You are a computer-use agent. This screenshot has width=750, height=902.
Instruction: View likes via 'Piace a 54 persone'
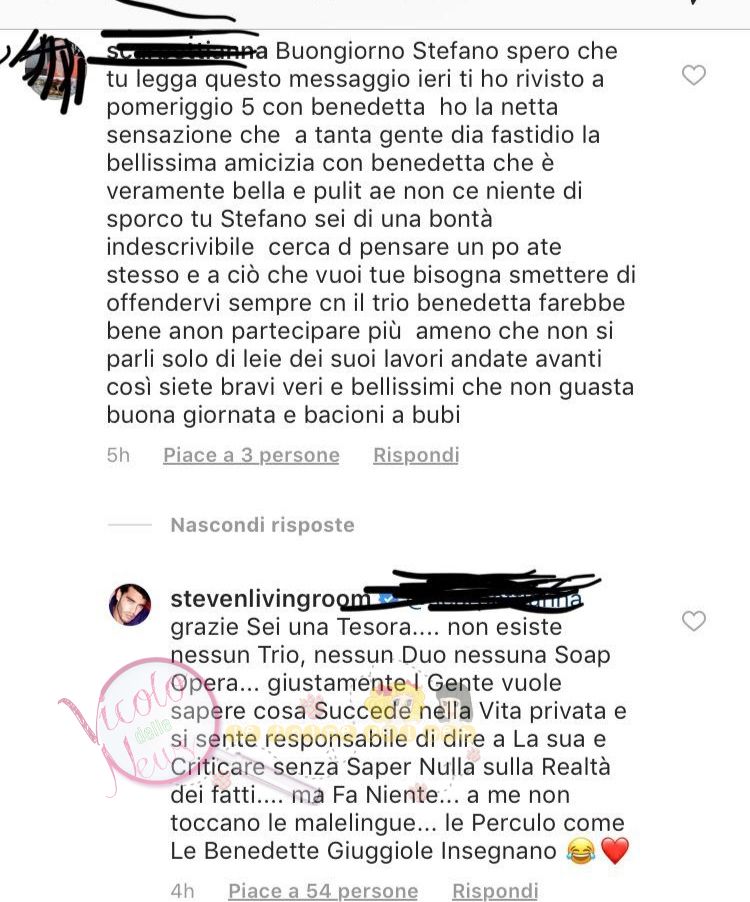click(x=323, y=890)
